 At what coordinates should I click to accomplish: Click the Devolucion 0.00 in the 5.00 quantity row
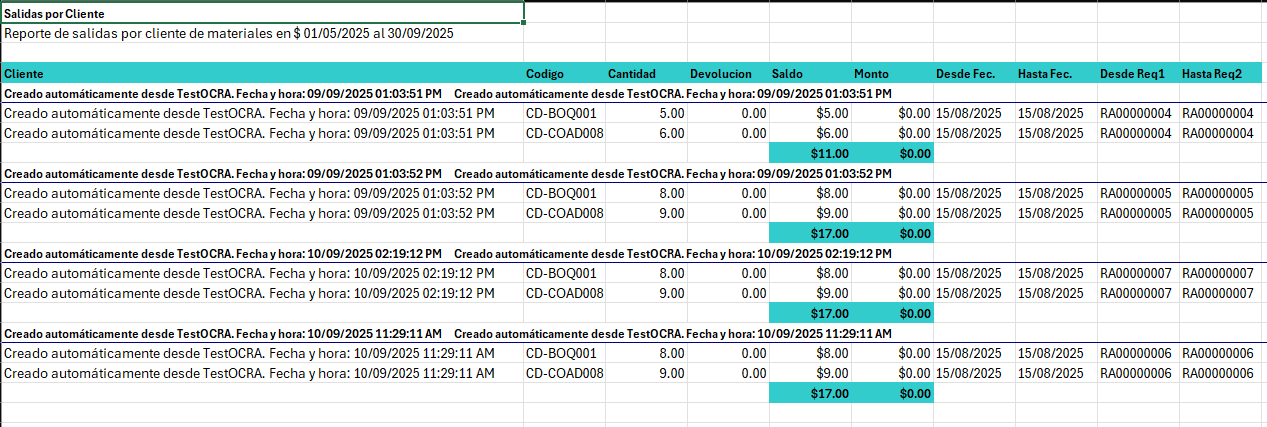click(x=728, y=113)
